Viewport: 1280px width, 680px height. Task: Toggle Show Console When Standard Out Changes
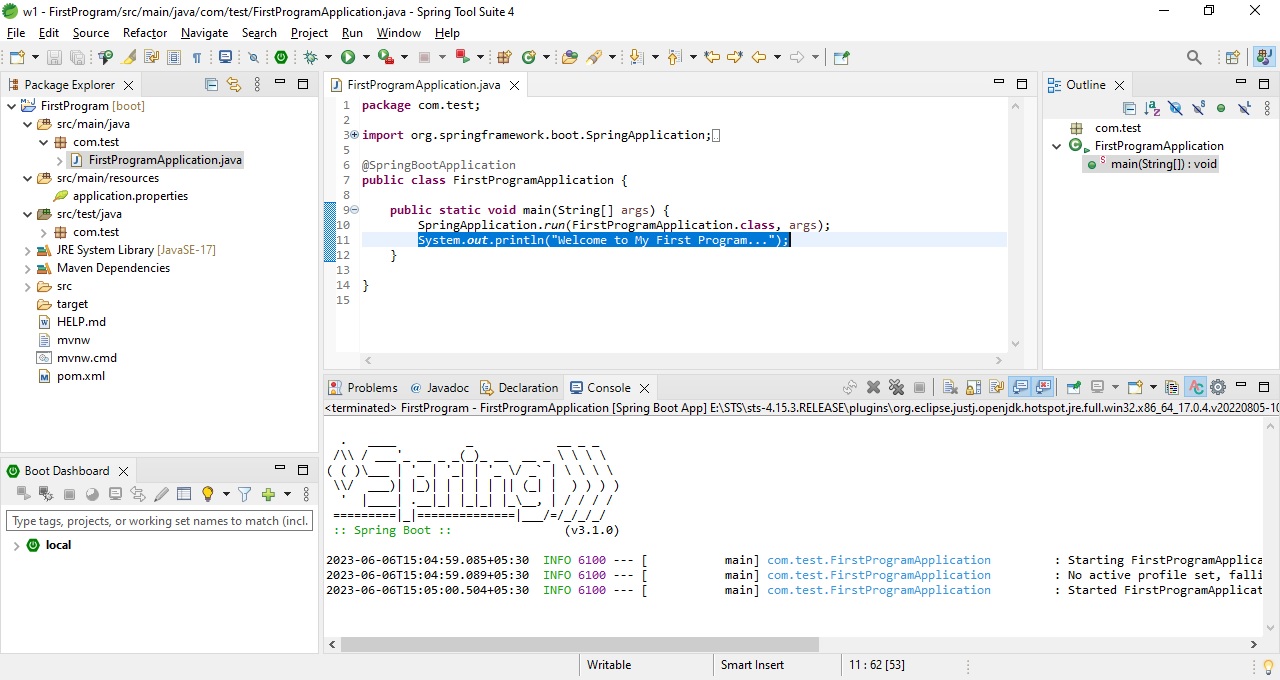coord(1020,387)
